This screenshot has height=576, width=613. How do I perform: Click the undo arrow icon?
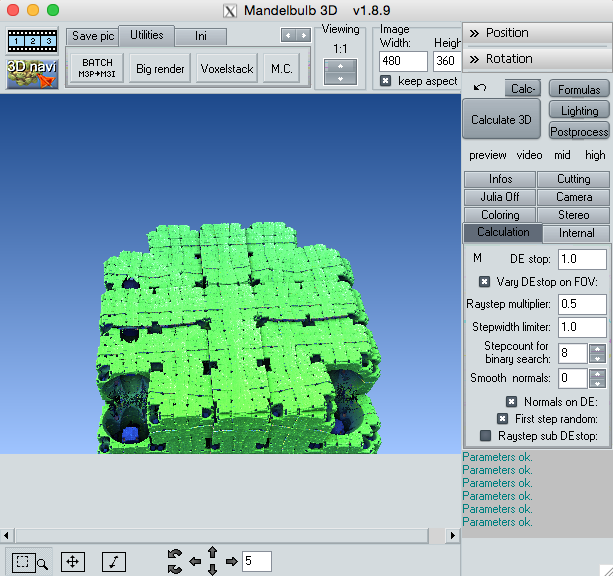coord(480,88)
